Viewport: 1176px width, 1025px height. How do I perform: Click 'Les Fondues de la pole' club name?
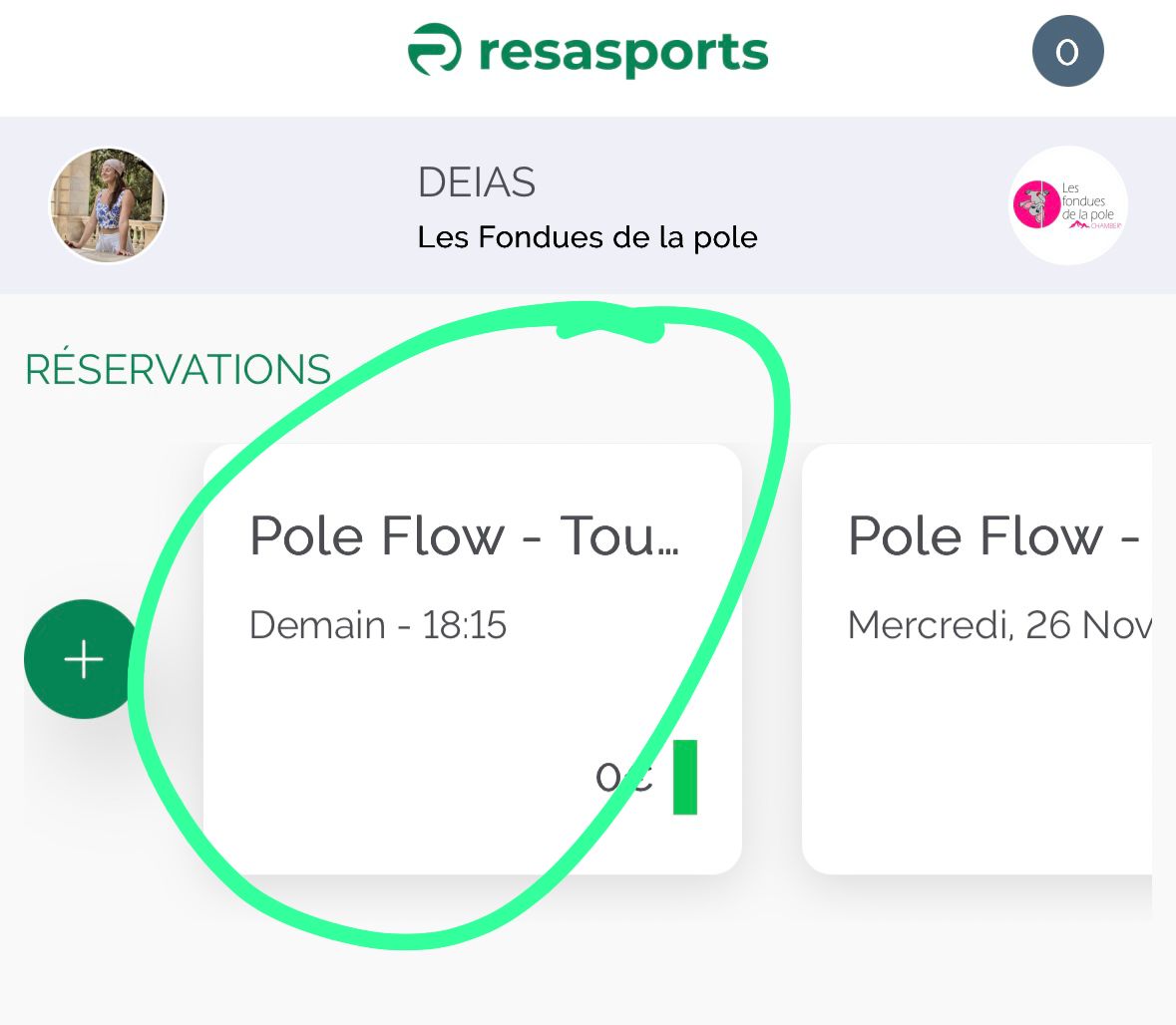pyautogui.click(x=588, y=238)
